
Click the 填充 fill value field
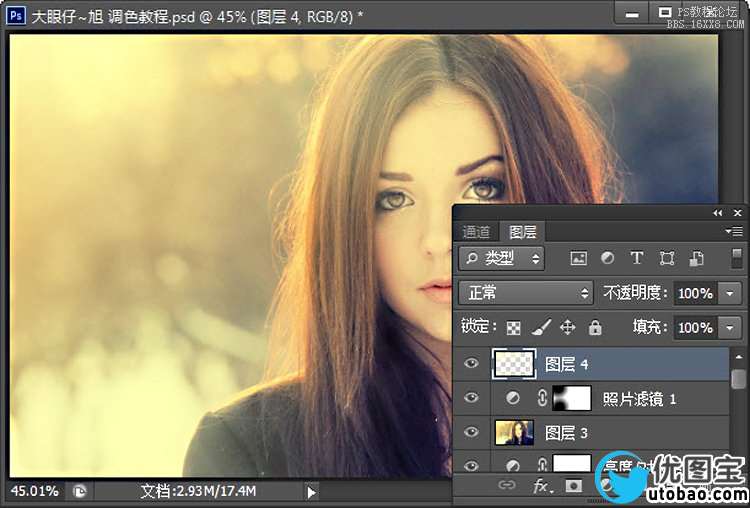pos(696,328)
